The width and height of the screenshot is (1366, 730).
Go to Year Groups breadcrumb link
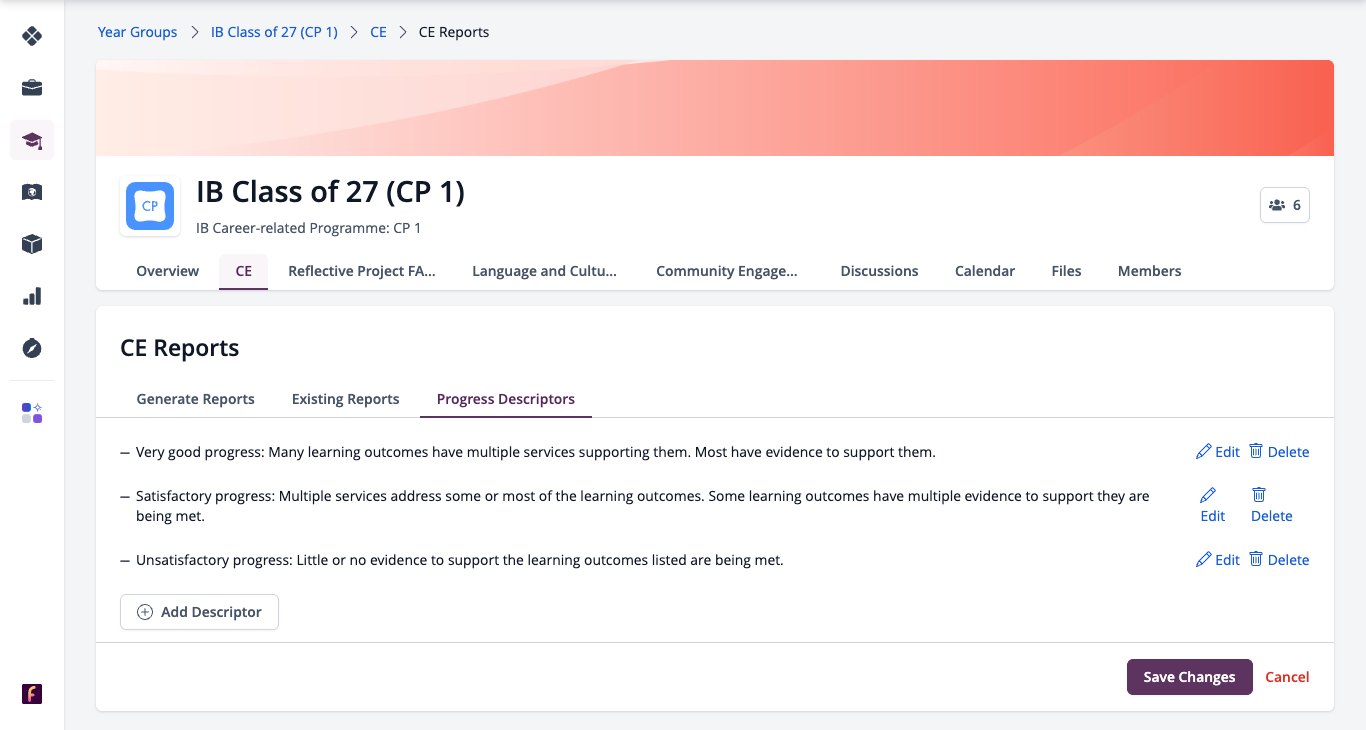click(x=137, y=32)
